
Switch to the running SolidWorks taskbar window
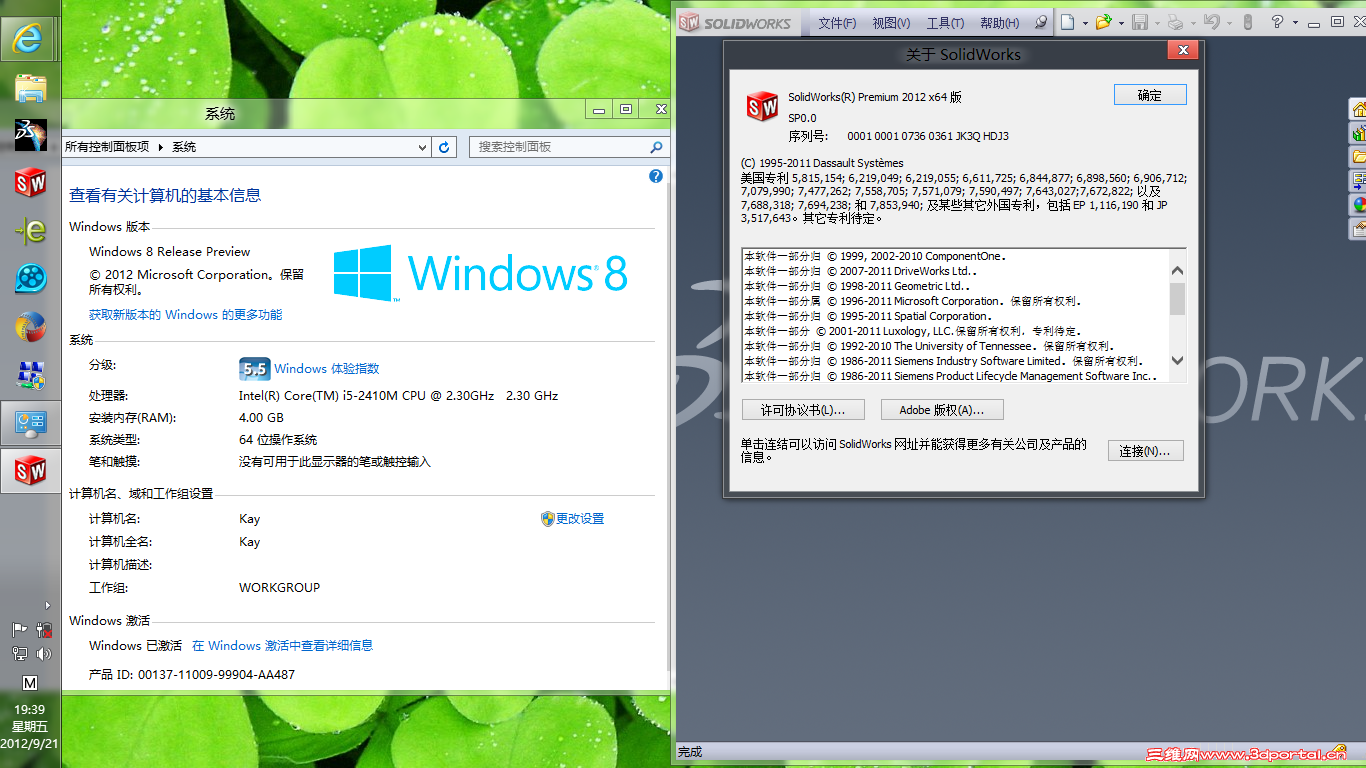click(30, 470)
